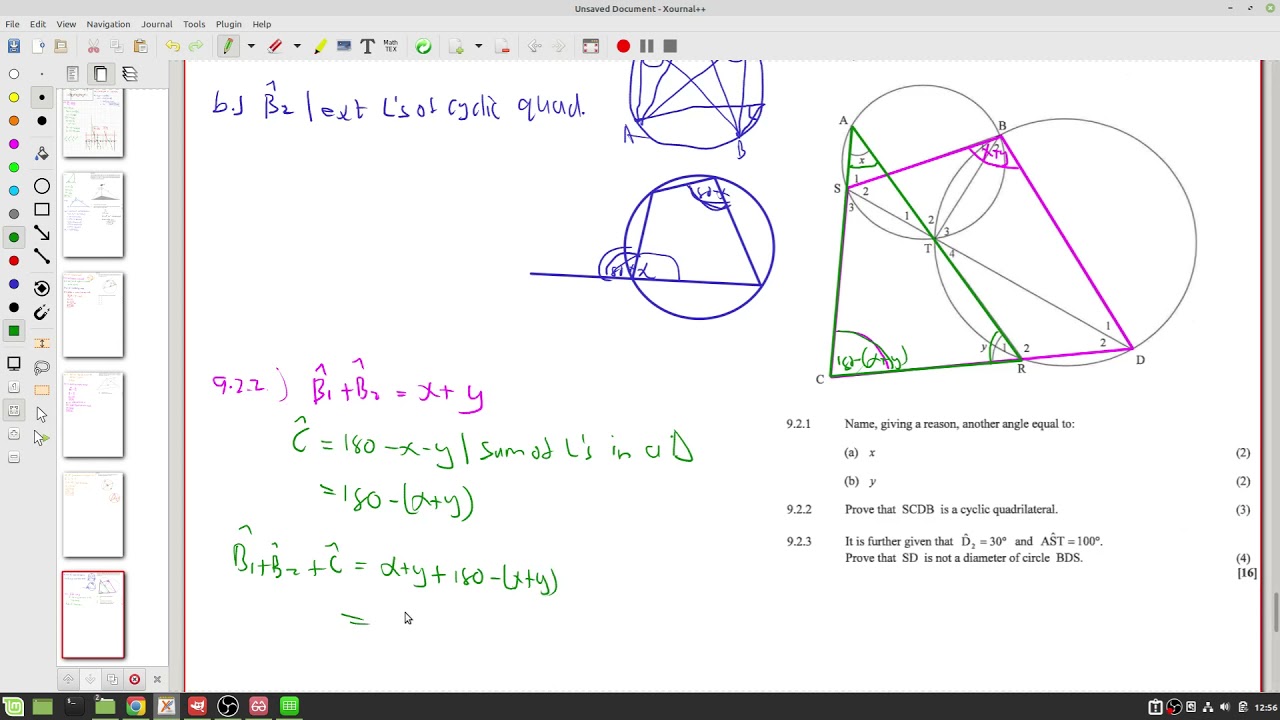Open the Math TeX tool
The height and width of the screenshot is (720, 1280).
(391, 46)
